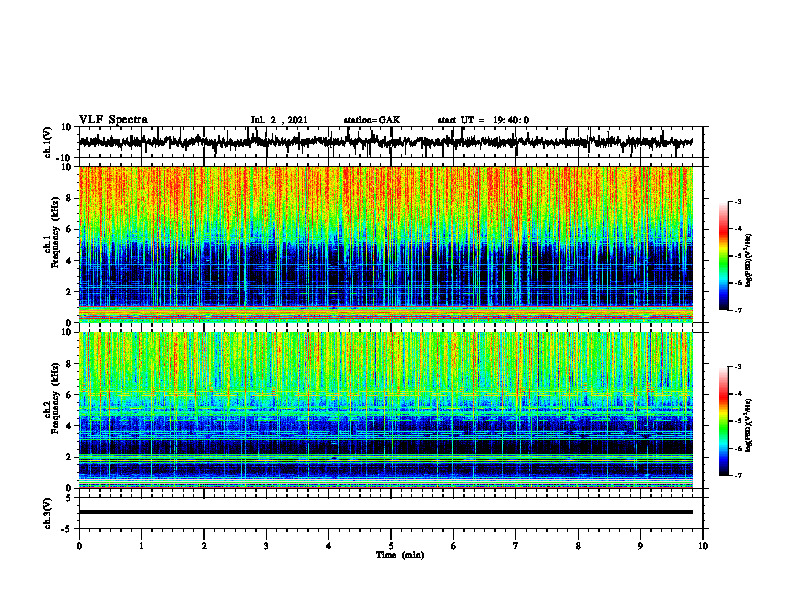Click time axis tick label "6"
792x612 pixels.
click(x=454, y=546)
